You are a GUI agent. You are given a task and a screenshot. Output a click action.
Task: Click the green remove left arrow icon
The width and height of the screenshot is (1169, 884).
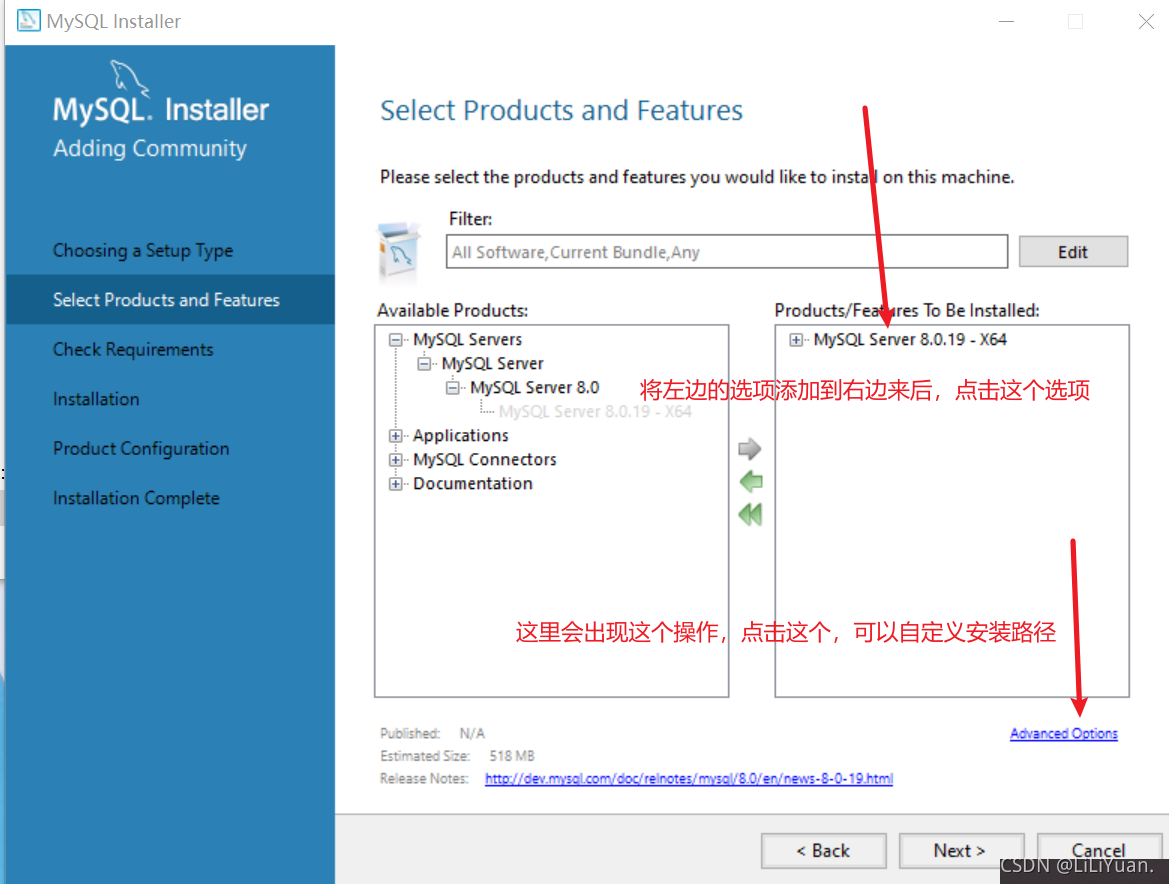point(751,482)
